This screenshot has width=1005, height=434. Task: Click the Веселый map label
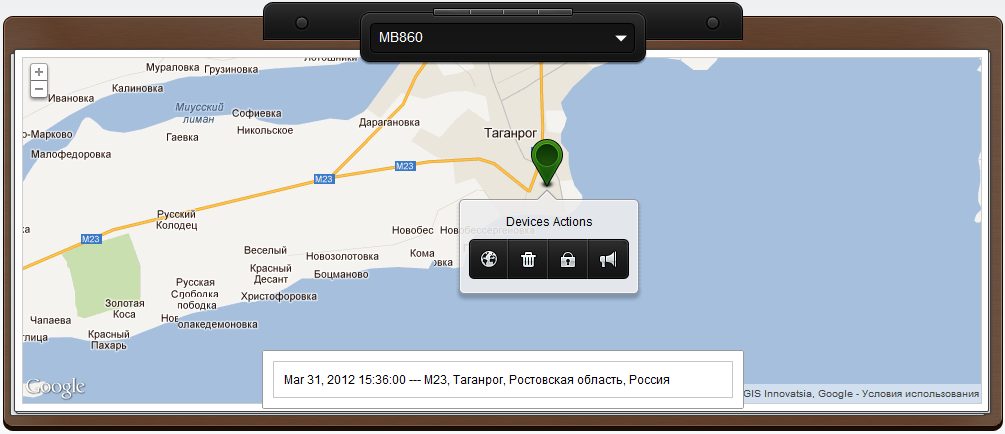click(x=265, y=250)
